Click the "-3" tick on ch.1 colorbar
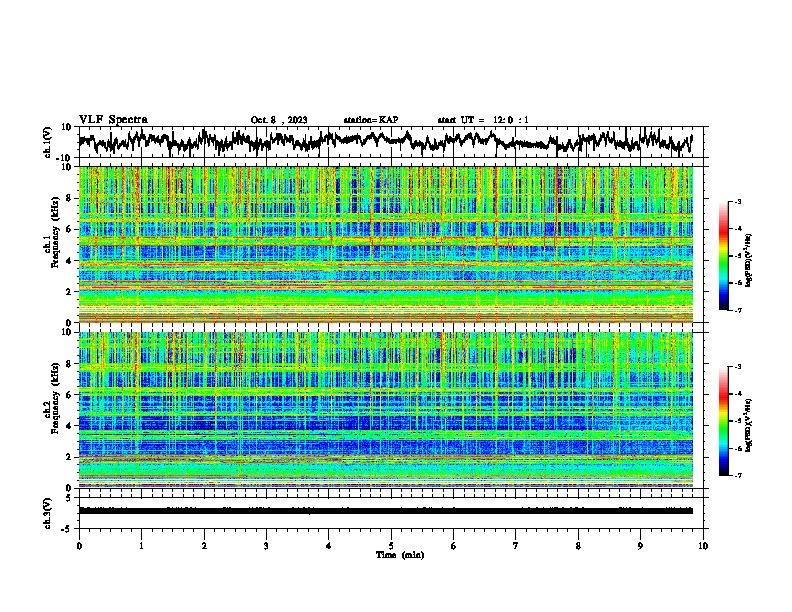 [738, 201]
